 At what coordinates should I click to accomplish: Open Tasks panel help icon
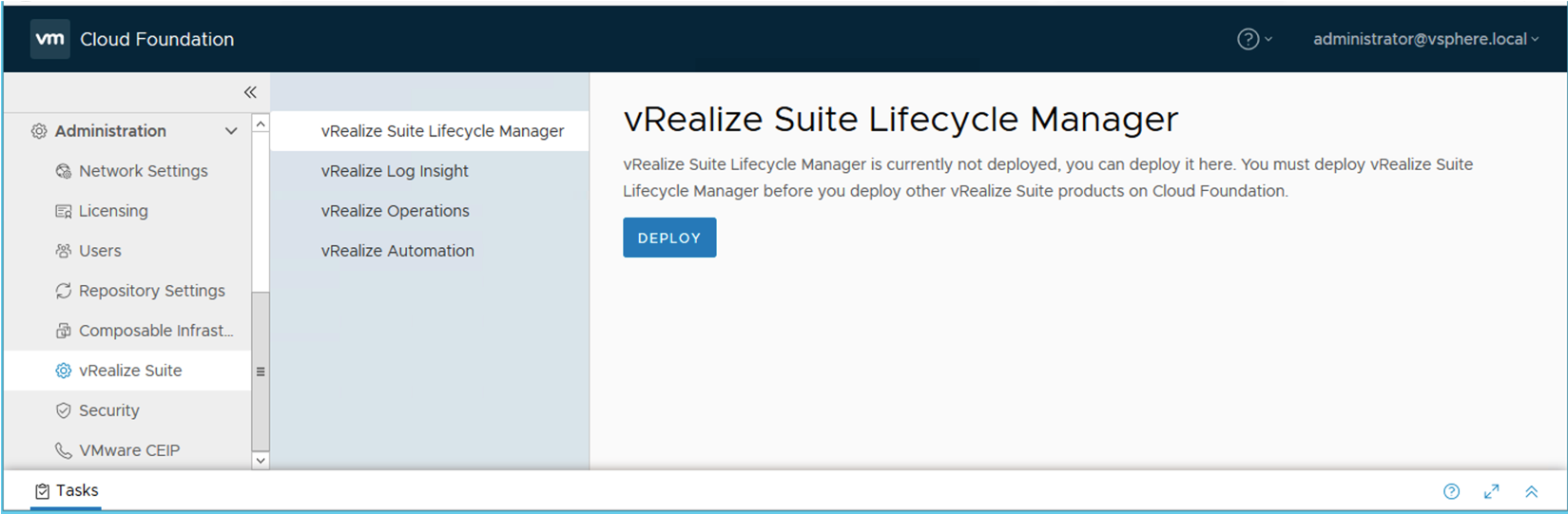[1451, 491]
